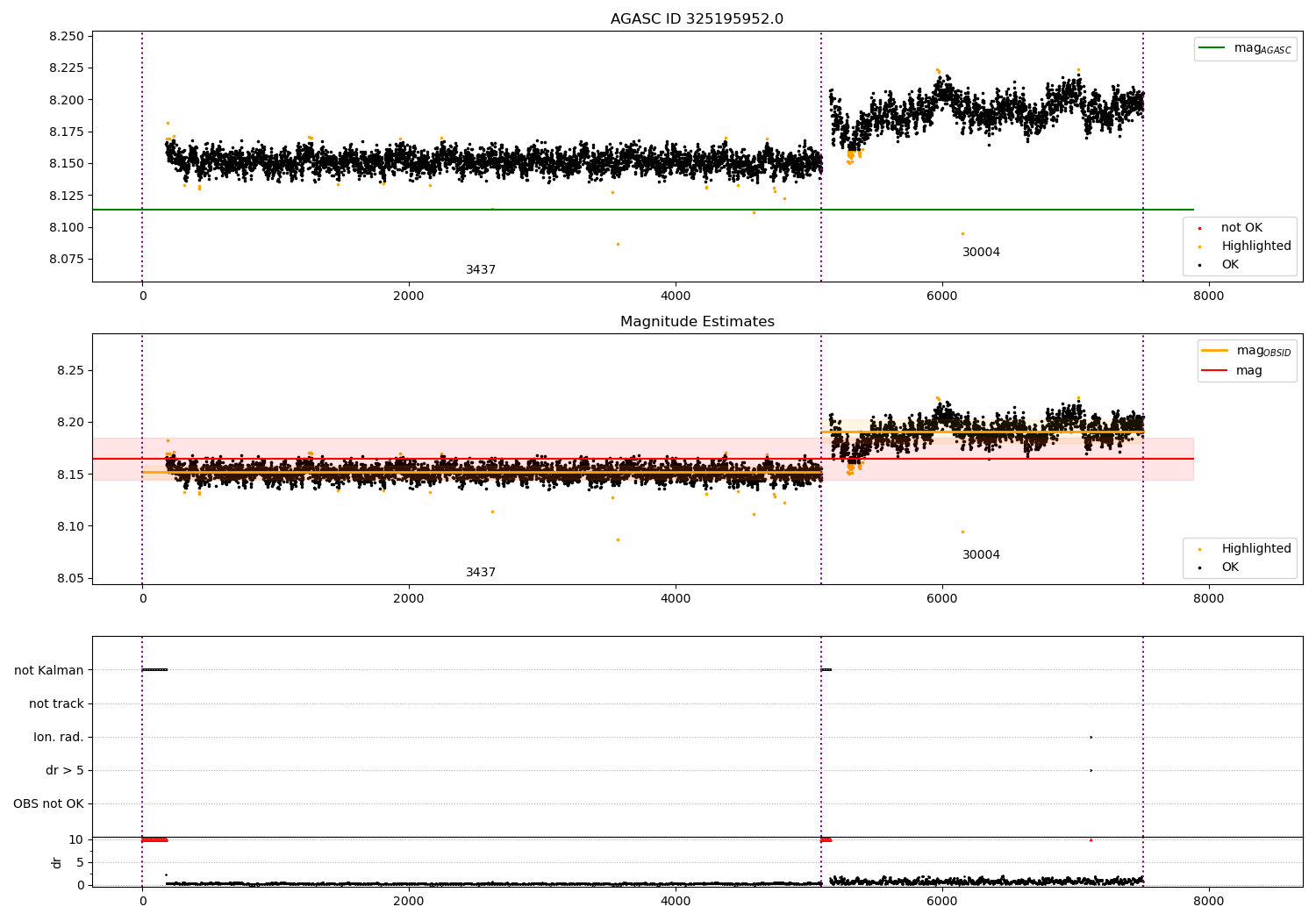Select the mag AGASC legend entry in top plot
Viewport: 1316px width, 921px height.
point(1246,48)
